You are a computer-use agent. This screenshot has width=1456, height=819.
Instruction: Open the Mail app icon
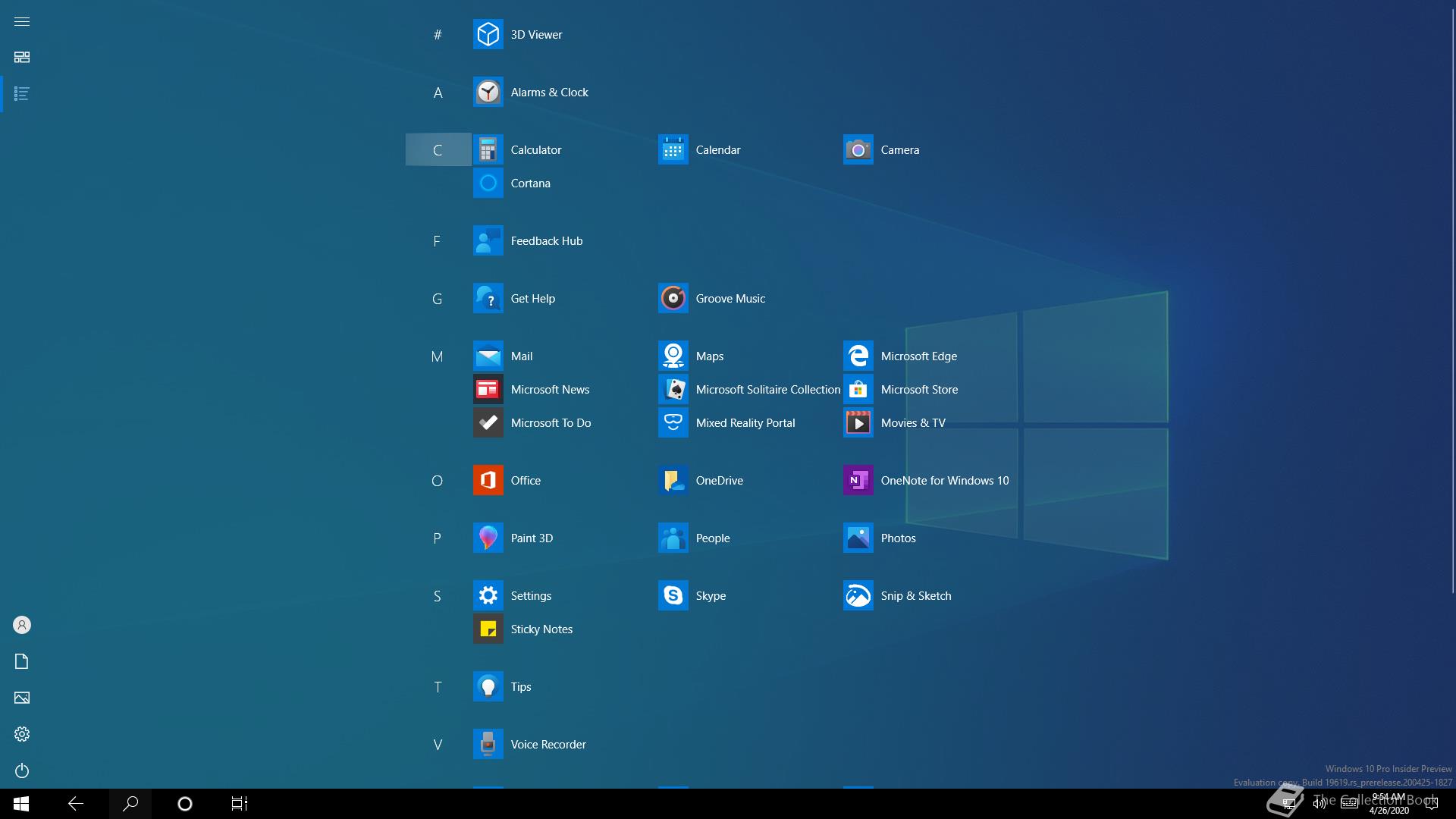(488, 356)
